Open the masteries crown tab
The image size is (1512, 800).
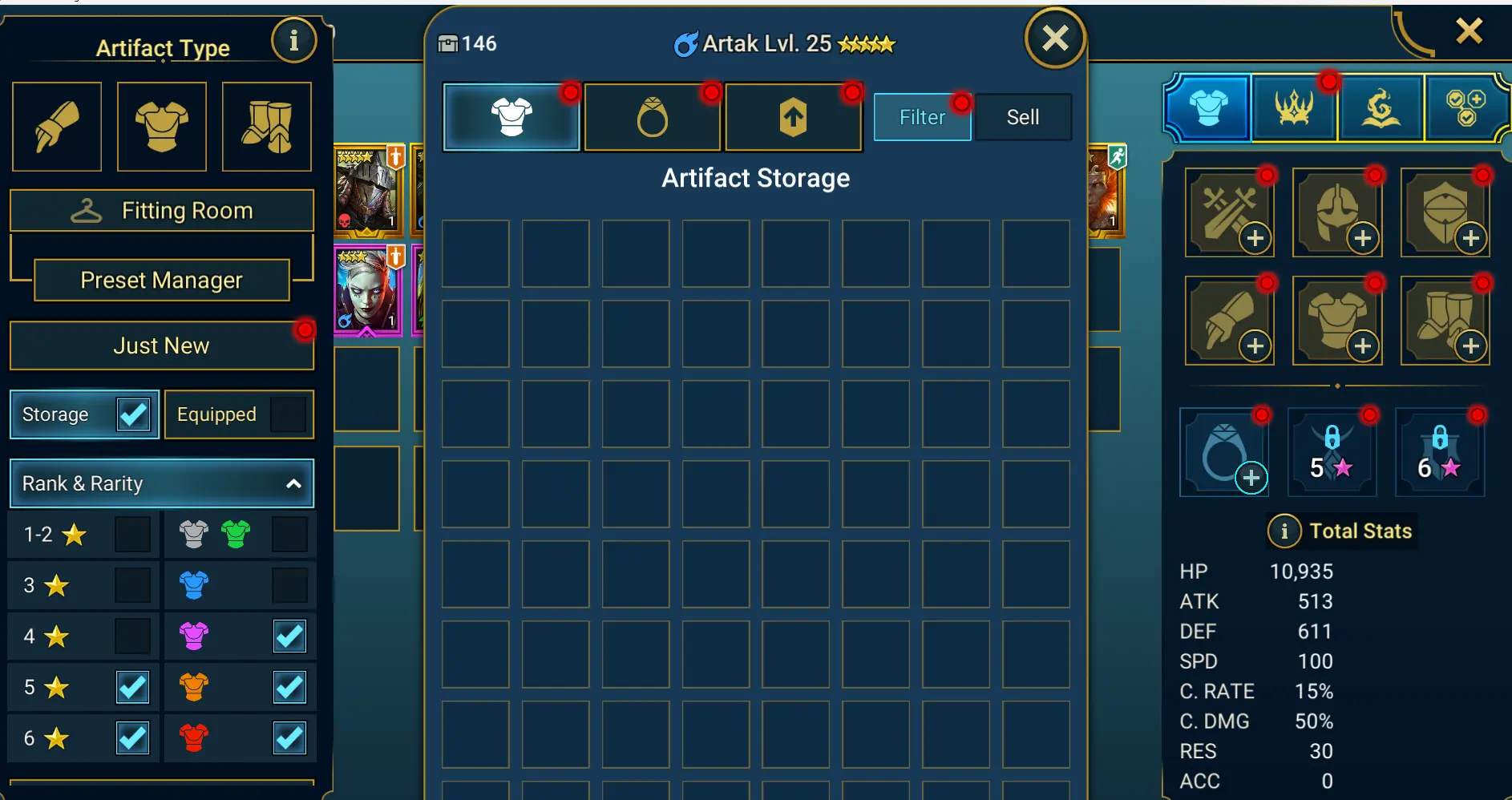click(1294, 107)
